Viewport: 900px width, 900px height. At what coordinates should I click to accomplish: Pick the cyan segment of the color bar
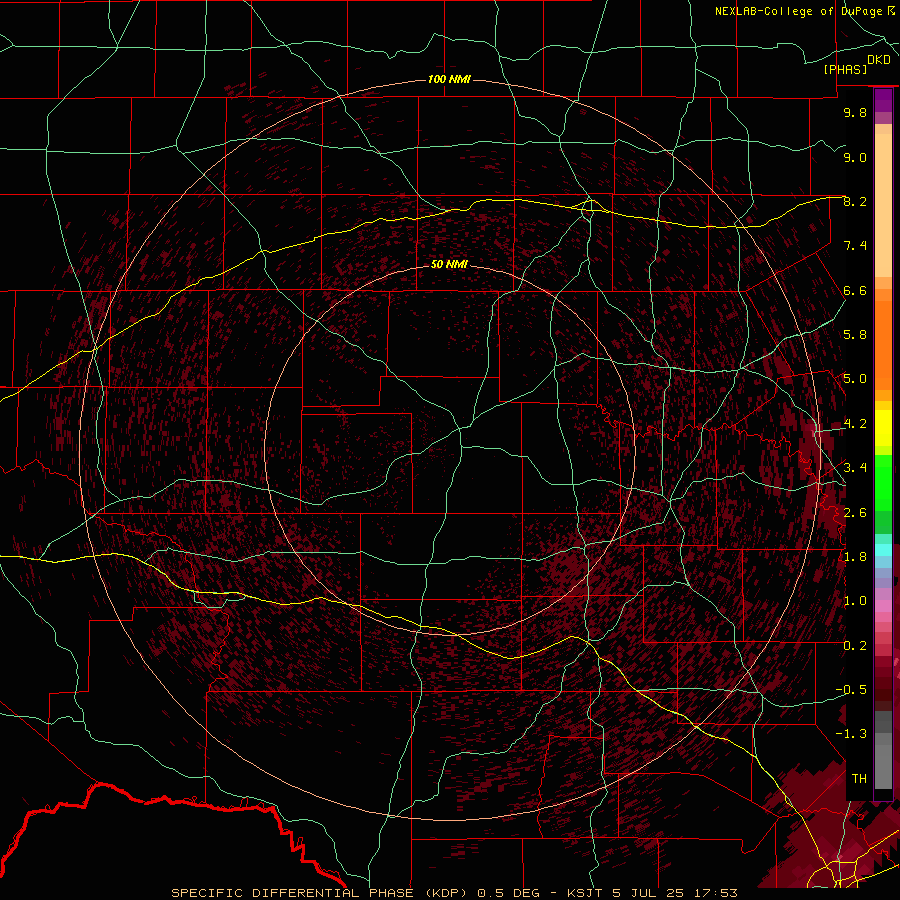click(883, 550)
